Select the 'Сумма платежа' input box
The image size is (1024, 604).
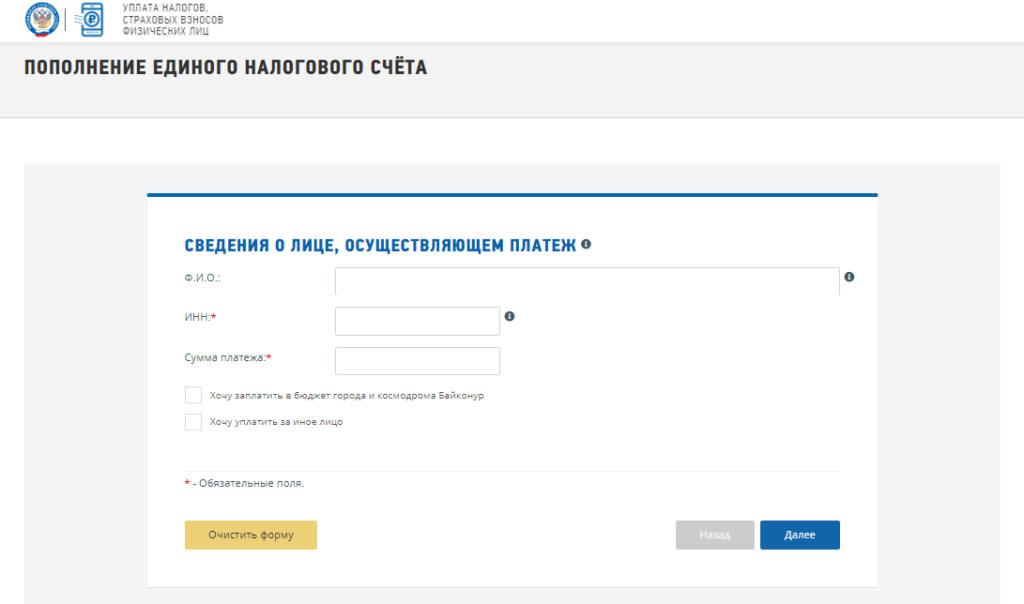tap(417, 361)
